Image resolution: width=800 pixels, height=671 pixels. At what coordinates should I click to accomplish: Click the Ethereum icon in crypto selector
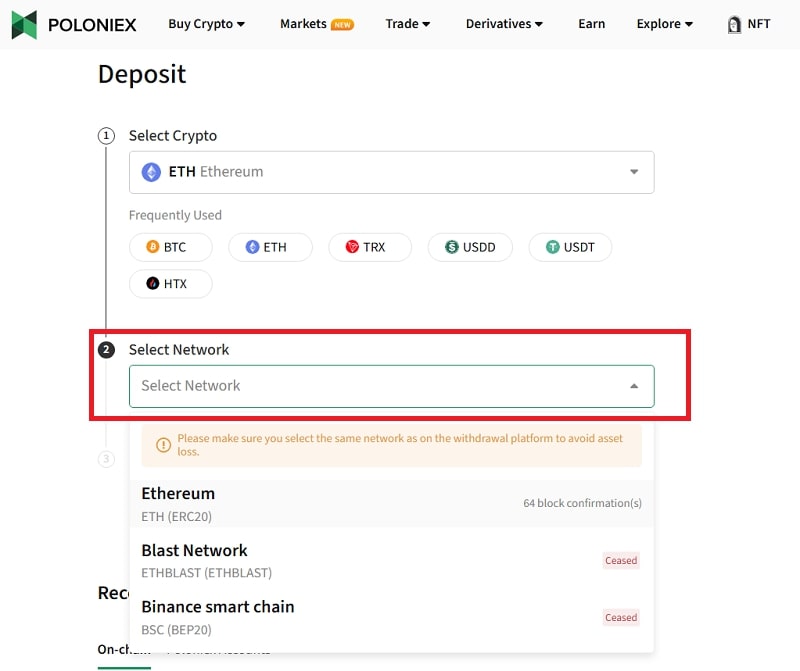tap(151, 172)
